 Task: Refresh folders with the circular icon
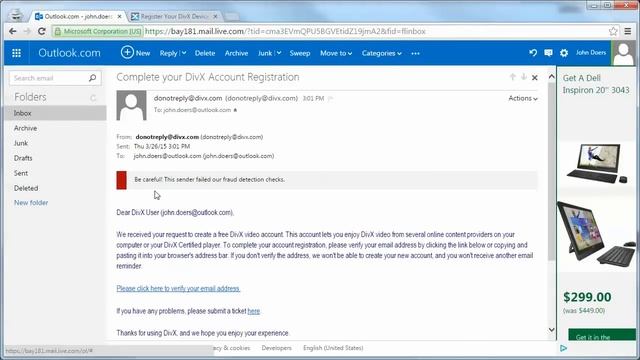pyautogui.click(x=93, y=98)
